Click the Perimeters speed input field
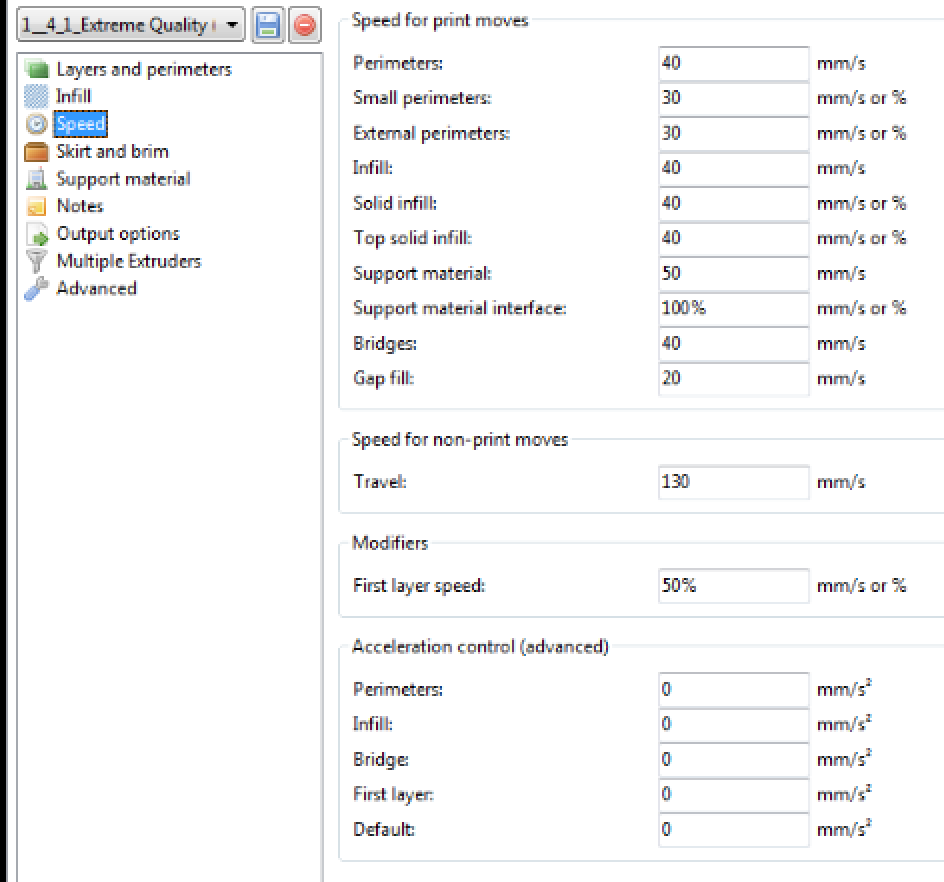Viewport: 944px width, 882px height. coord(733,63)
